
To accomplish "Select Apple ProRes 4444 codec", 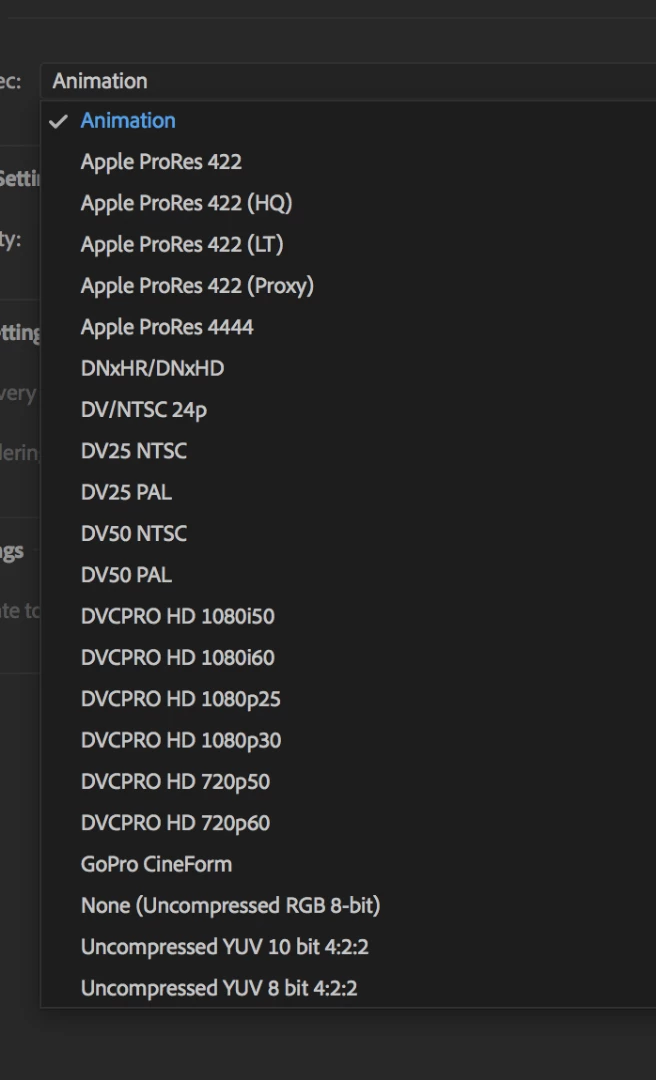I will tap(348, 327).
